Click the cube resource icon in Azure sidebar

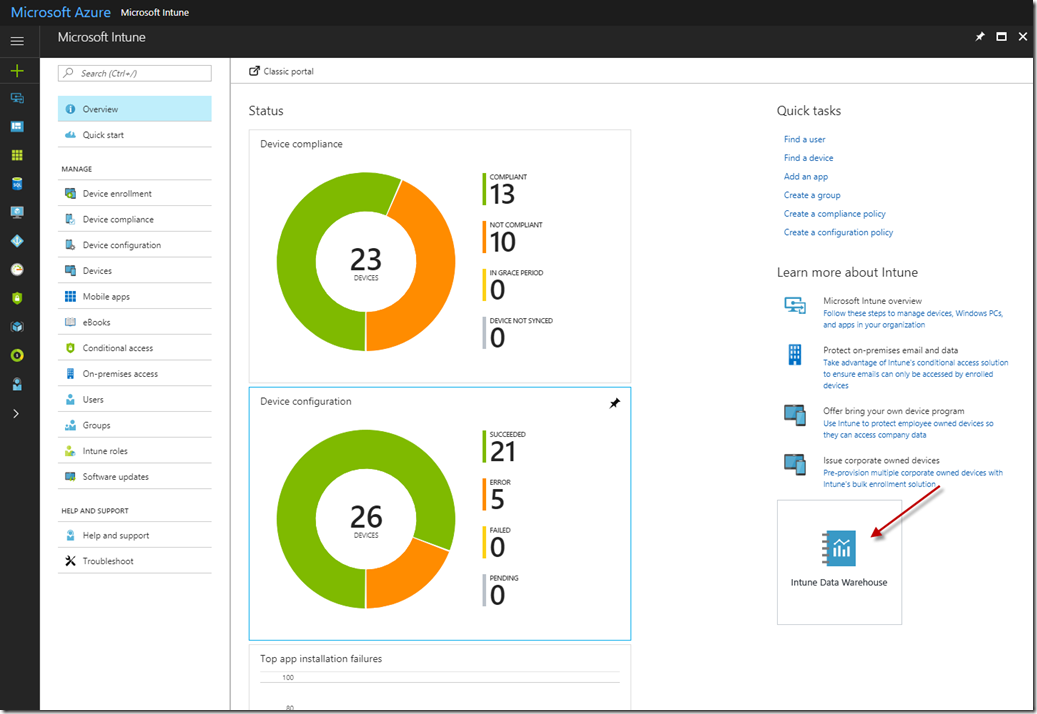coord(17,327)
